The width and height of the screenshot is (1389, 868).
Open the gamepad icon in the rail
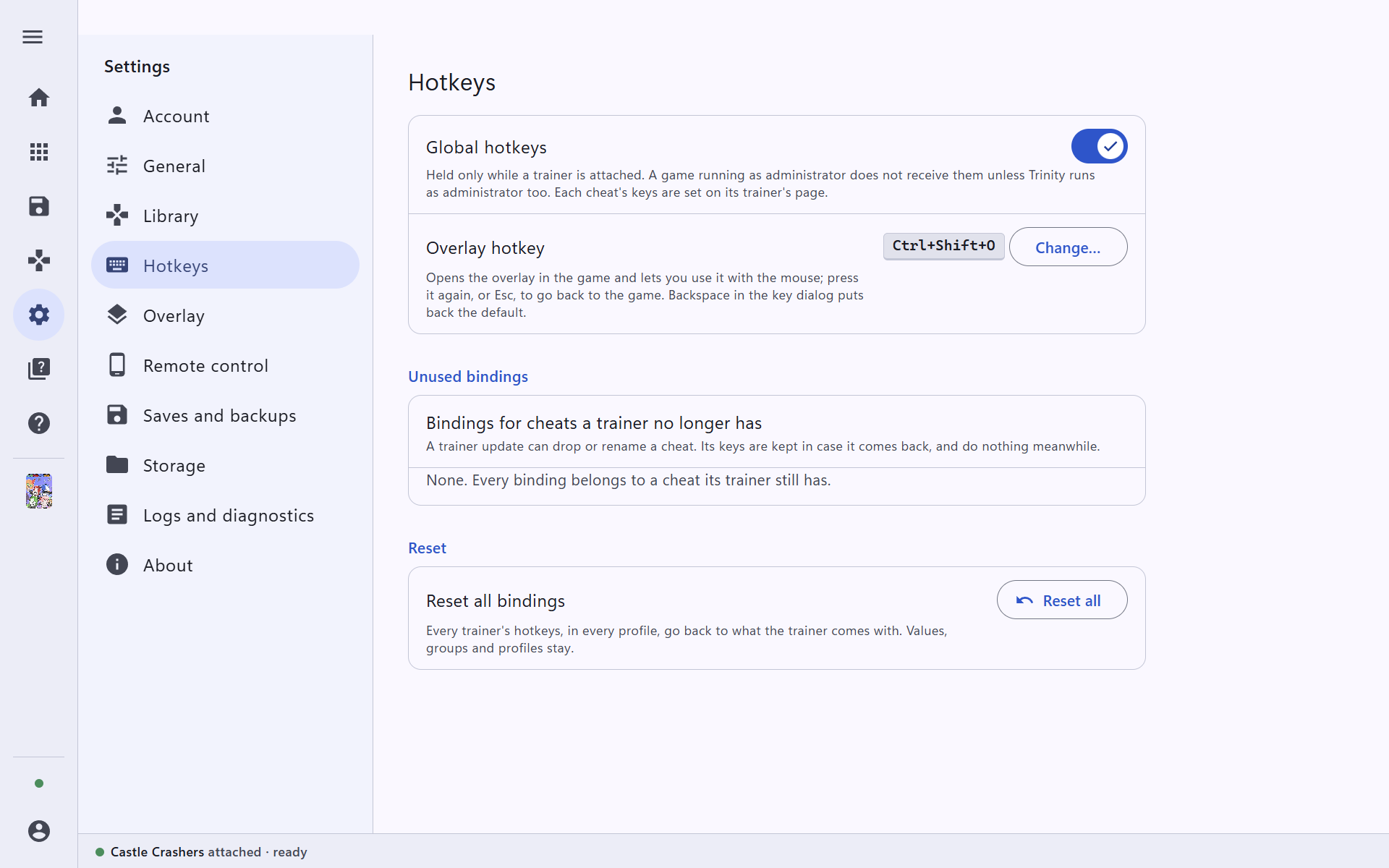(39, 260)
